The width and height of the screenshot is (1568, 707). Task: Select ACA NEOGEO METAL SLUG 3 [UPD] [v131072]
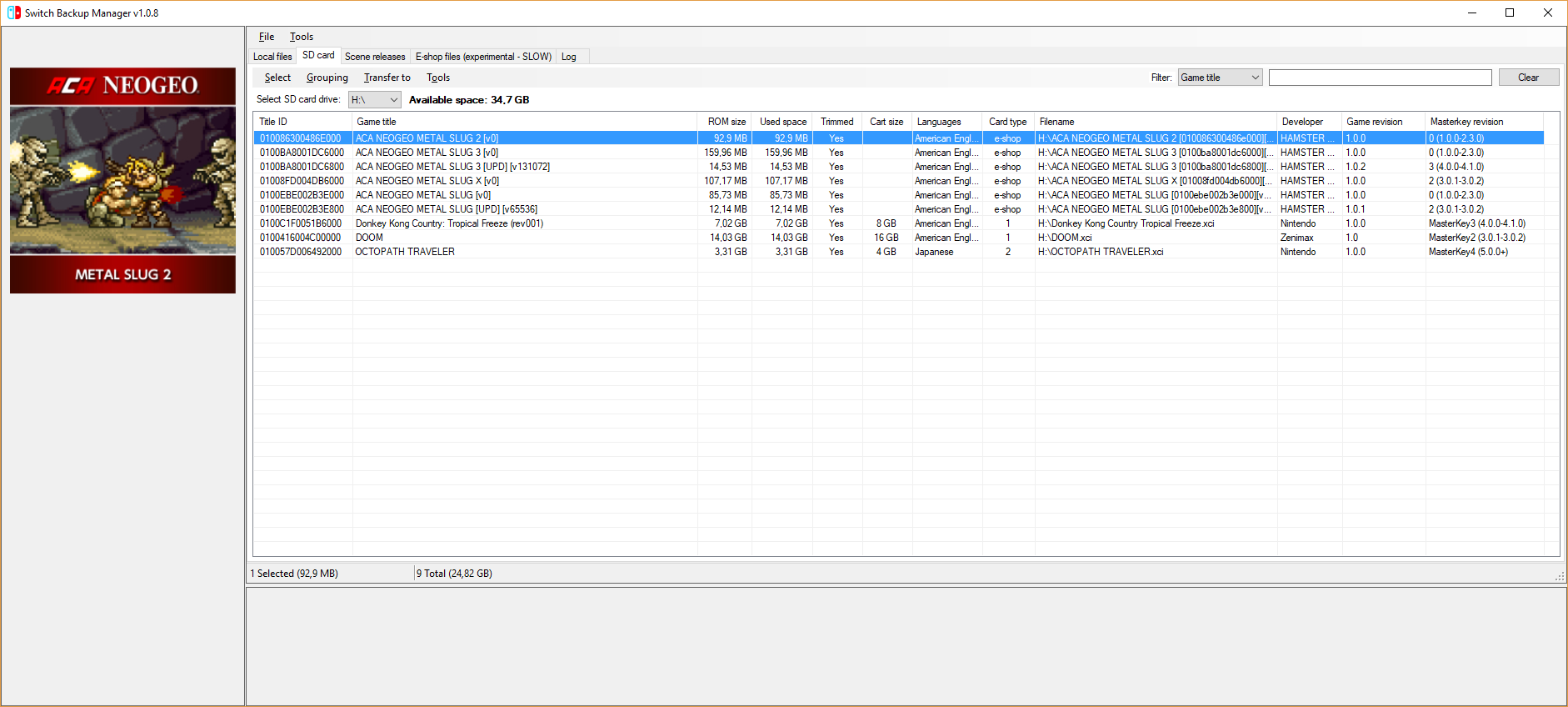click(x=898, y=167)
